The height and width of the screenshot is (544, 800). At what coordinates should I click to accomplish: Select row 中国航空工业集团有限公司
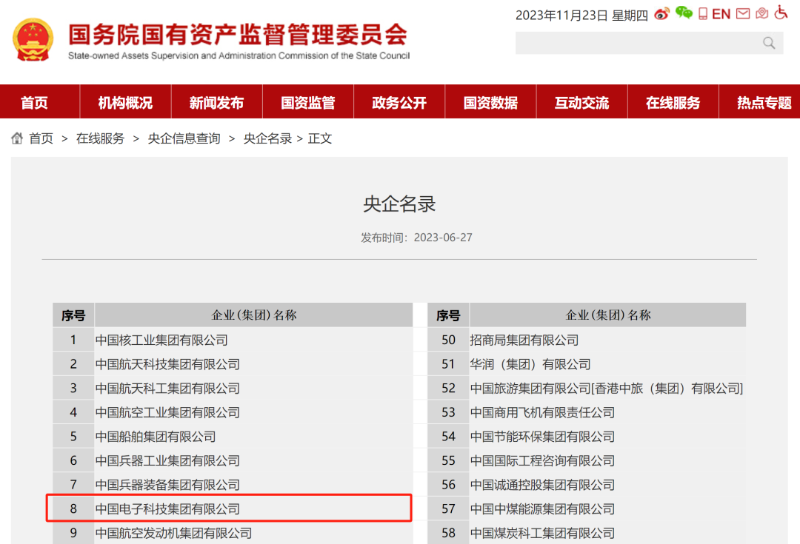[233, 412]
